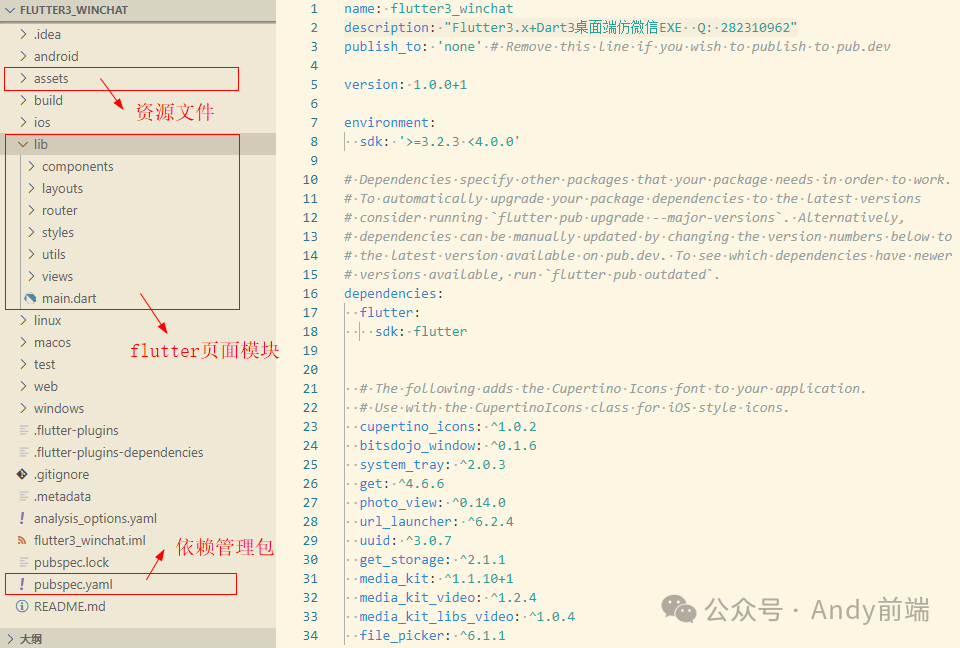Click the 'environment' key on line 7
Viewport: 960px width, 648px height.
[386, 122]
